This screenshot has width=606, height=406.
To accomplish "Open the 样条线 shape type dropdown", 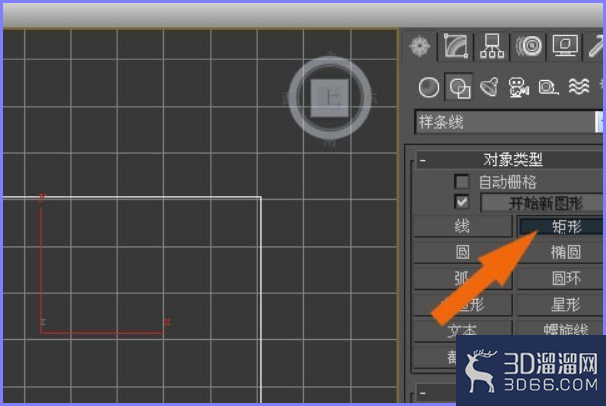I will click(x=509, y=122).
